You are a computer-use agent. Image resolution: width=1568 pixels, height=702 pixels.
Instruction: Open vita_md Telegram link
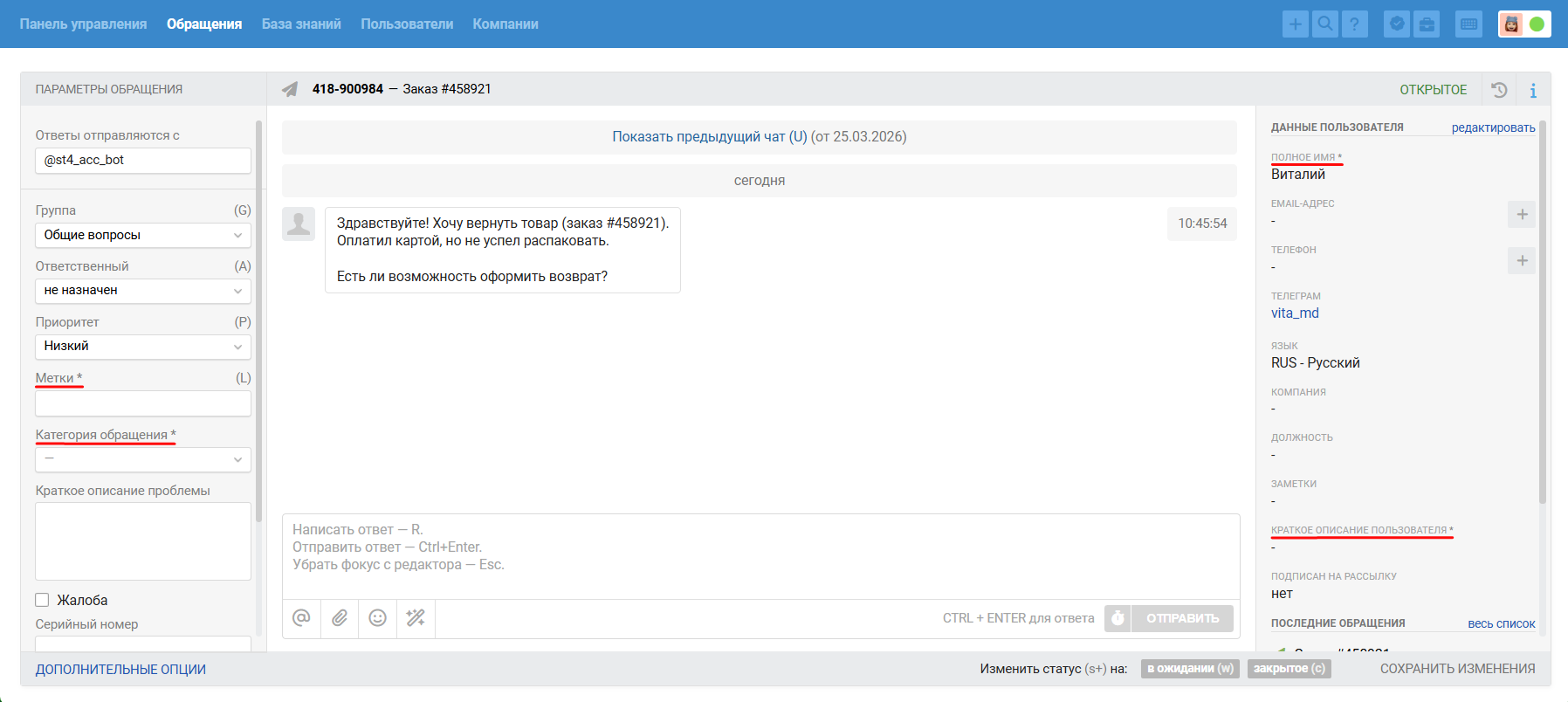[1295, 313]
